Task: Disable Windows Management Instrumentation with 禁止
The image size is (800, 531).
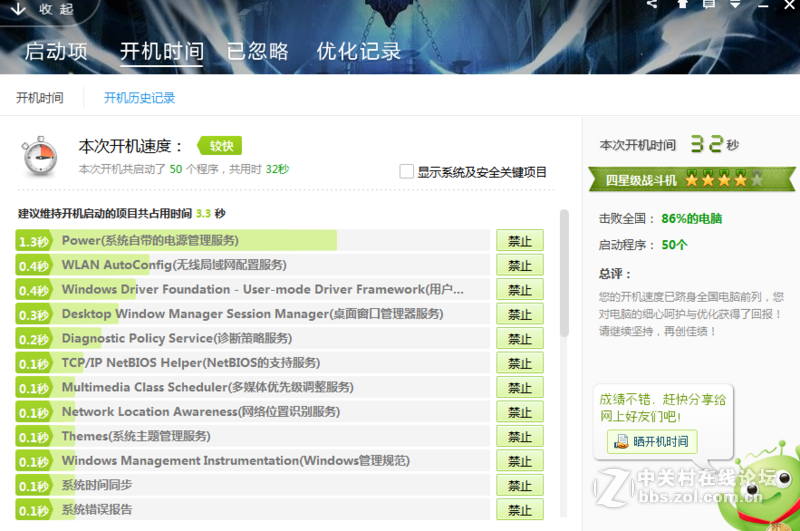Action: point(520,461)
